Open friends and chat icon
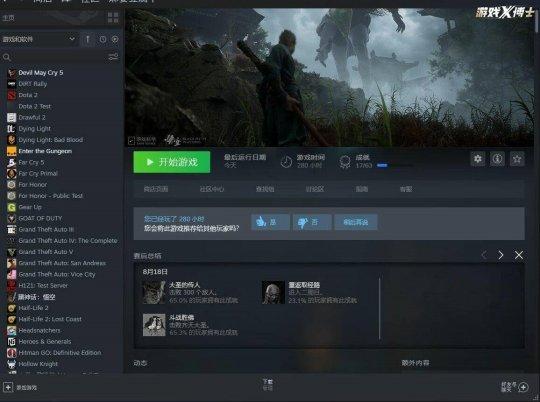540x402 pixels. (523, 387)
